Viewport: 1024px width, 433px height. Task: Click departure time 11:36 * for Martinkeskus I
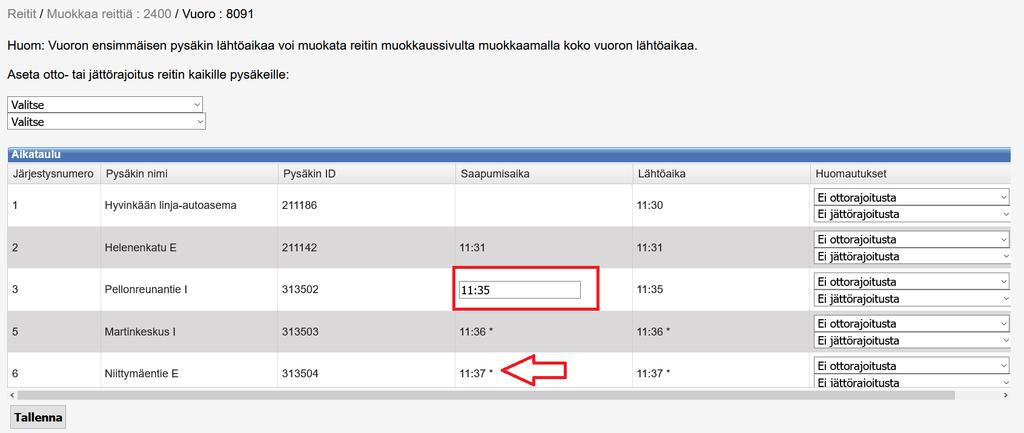tap(654, 332)
